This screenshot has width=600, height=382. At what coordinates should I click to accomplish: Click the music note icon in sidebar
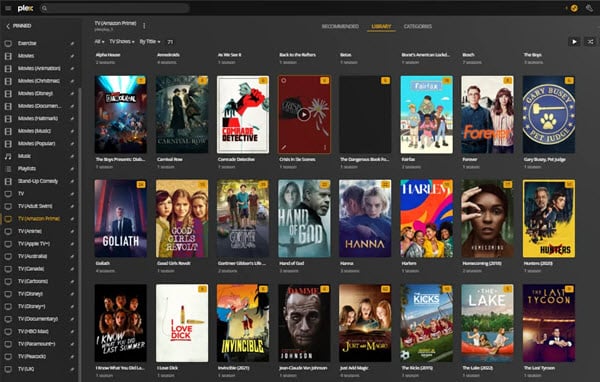point(8,156)
